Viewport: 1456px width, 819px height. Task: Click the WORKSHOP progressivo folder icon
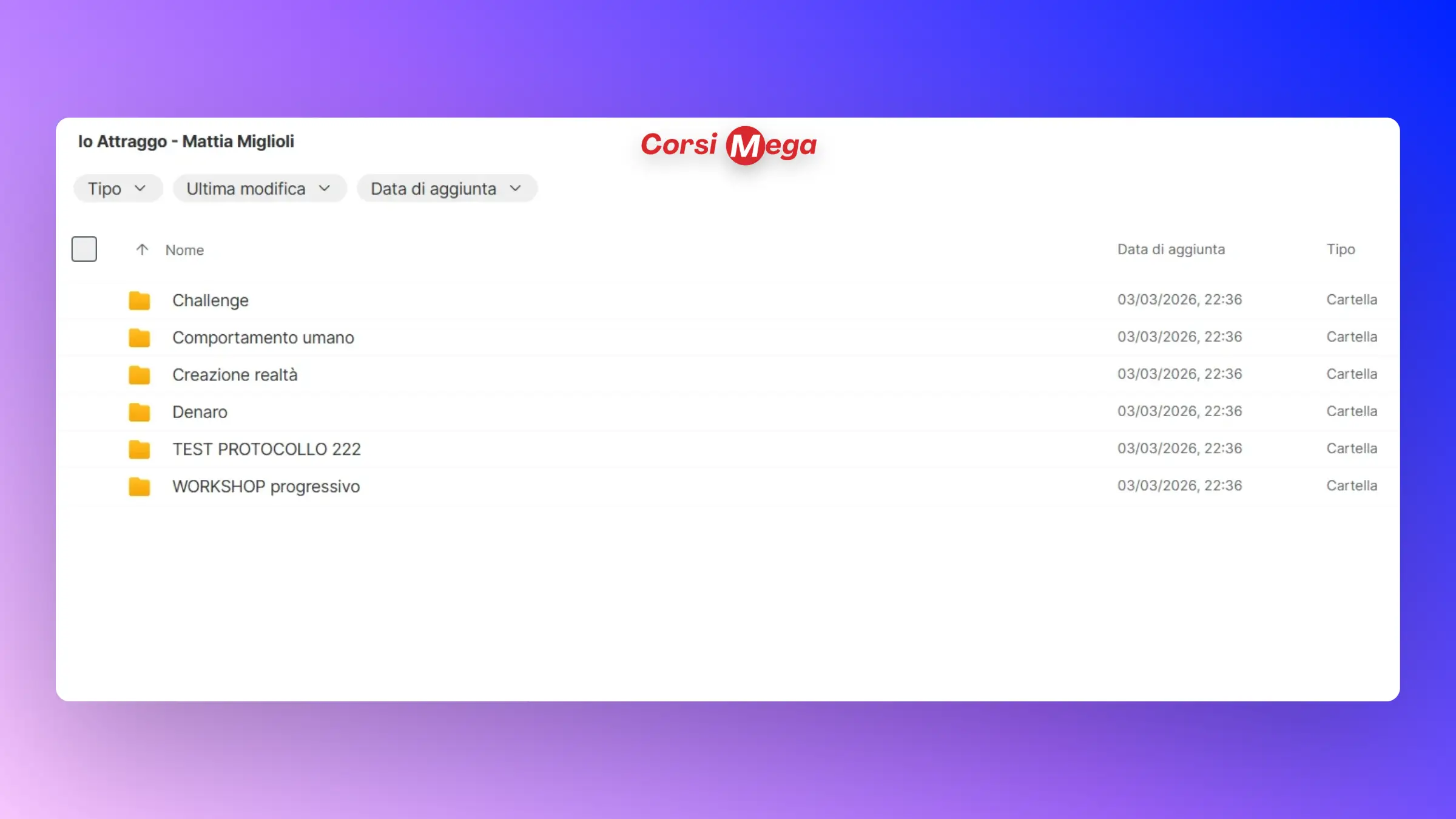pos(139,487)
